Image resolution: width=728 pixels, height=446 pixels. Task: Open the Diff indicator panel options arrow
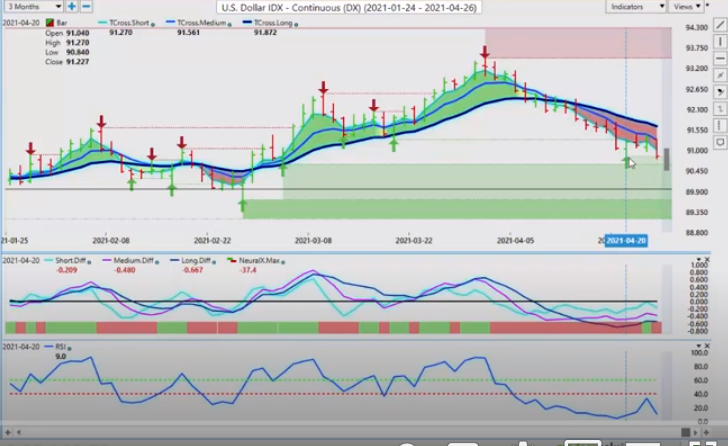pyautogui.click(x=699, y=259)
